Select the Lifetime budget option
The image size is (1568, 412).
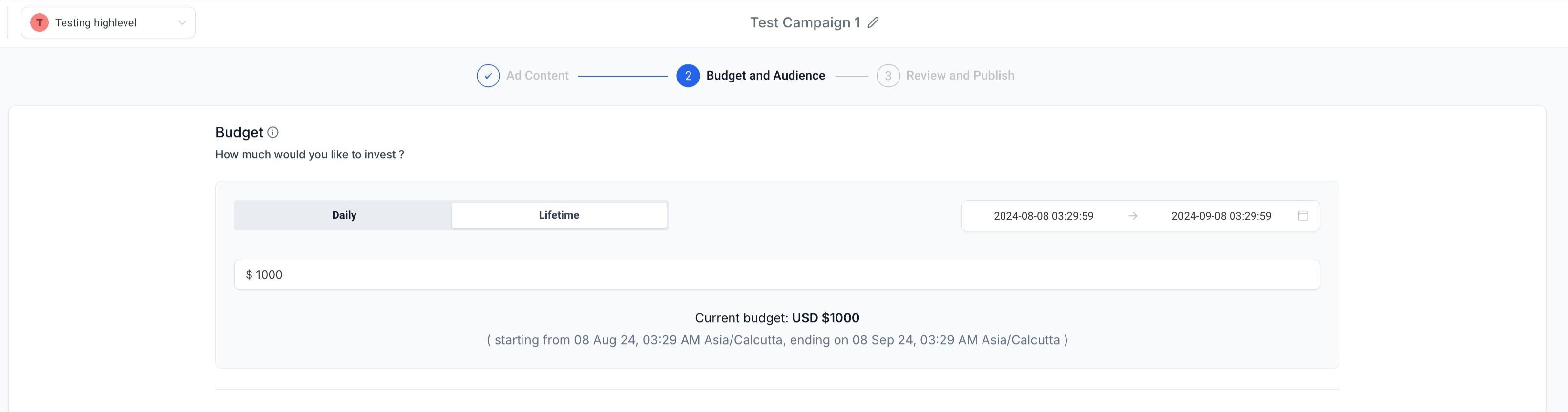559,215
